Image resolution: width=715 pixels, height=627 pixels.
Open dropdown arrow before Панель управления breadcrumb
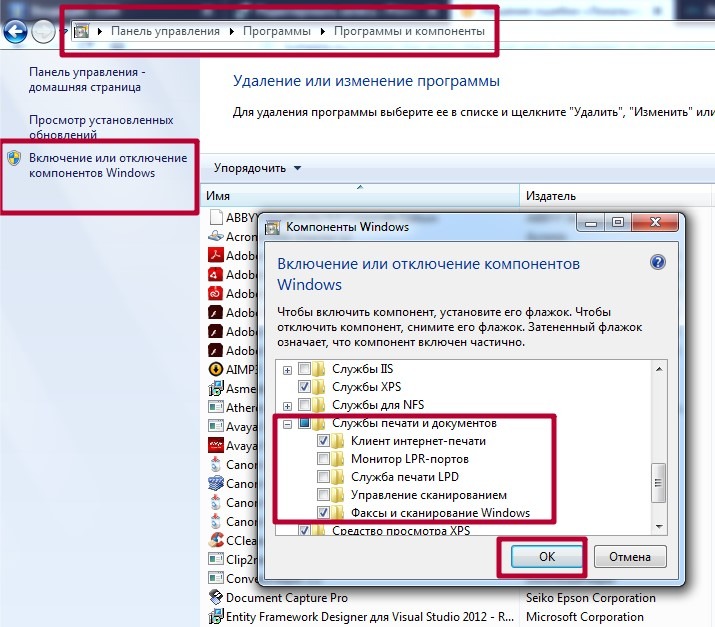click(100, 31)
